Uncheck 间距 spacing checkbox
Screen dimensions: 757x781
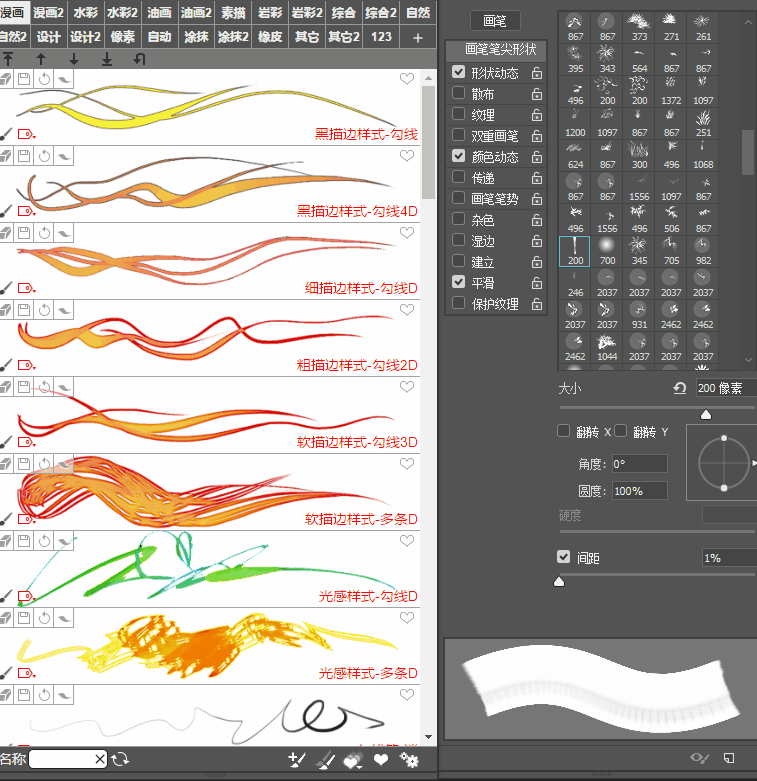[563, 557]
